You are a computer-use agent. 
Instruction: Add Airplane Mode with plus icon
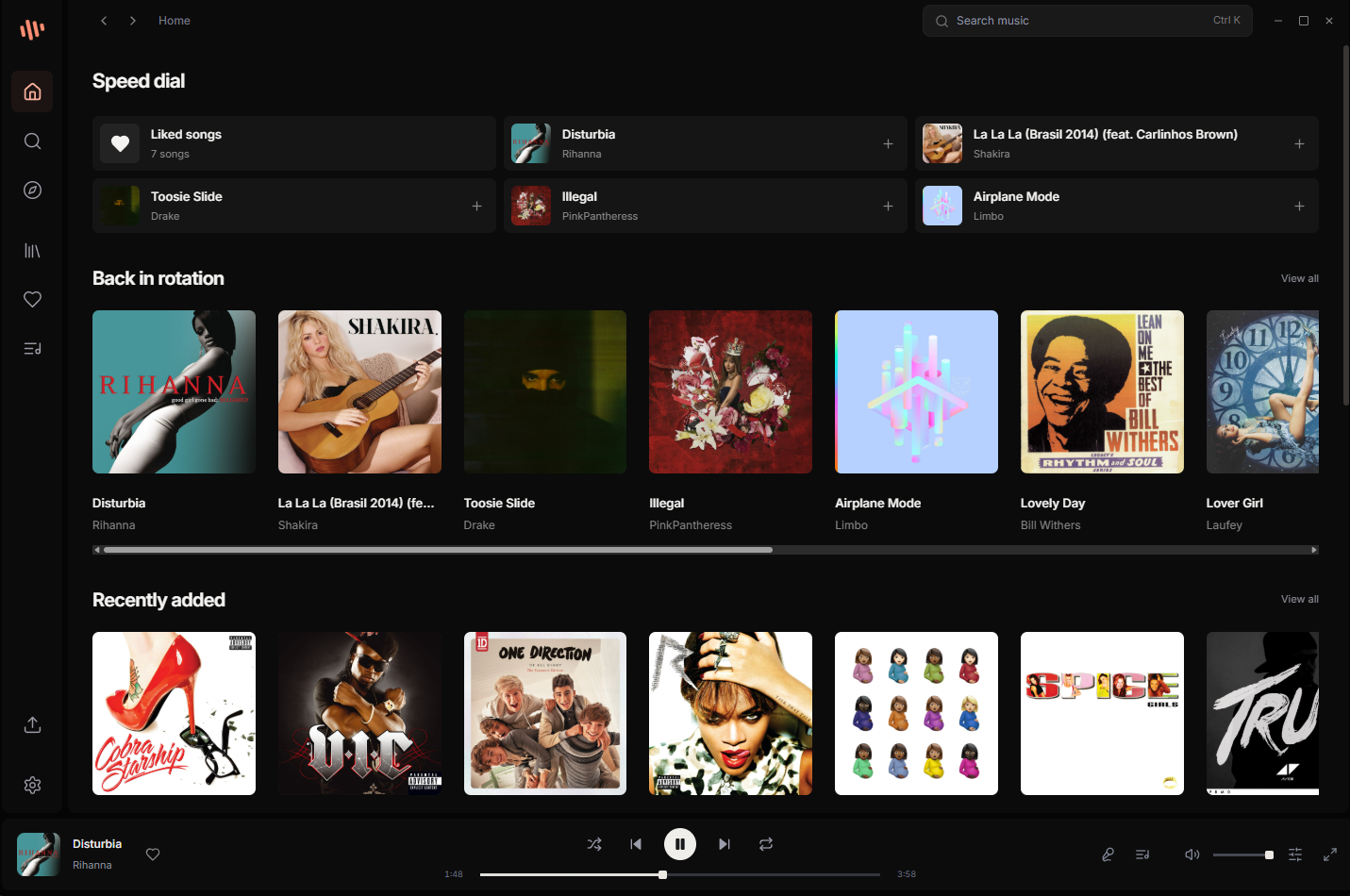[1299, 206]
